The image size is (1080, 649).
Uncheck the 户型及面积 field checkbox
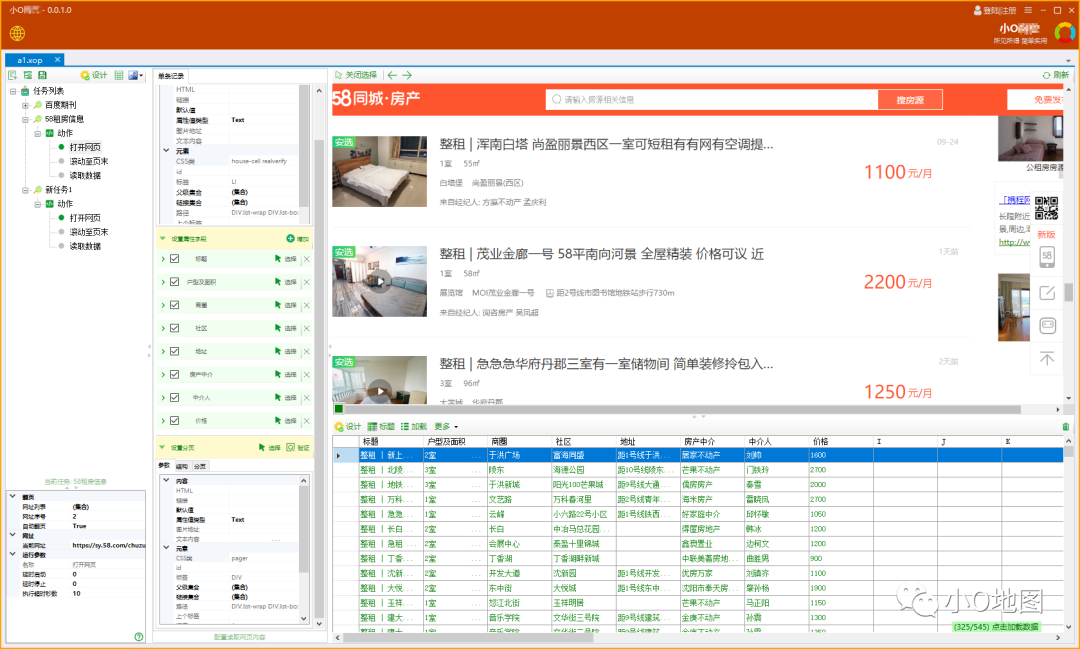tap(175, 282)
